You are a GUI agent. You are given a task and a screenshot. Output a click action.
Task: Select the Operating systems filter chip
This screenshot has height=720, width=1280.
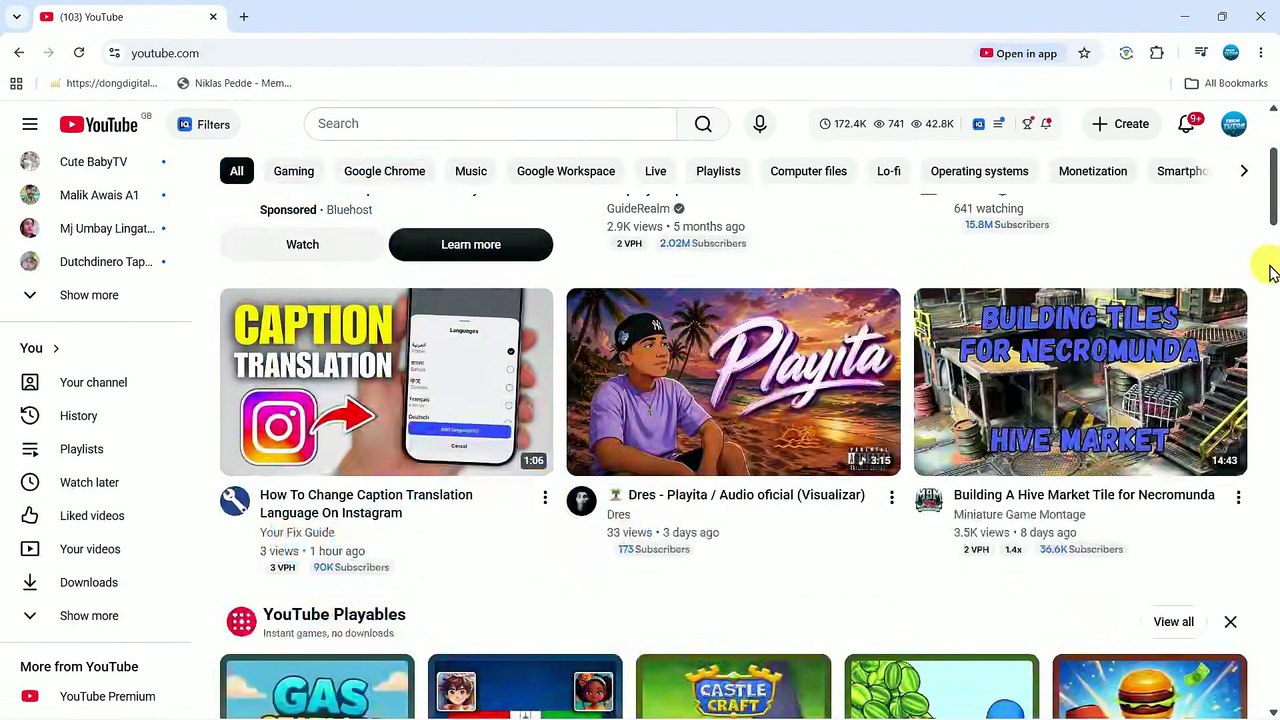point(980,171)
